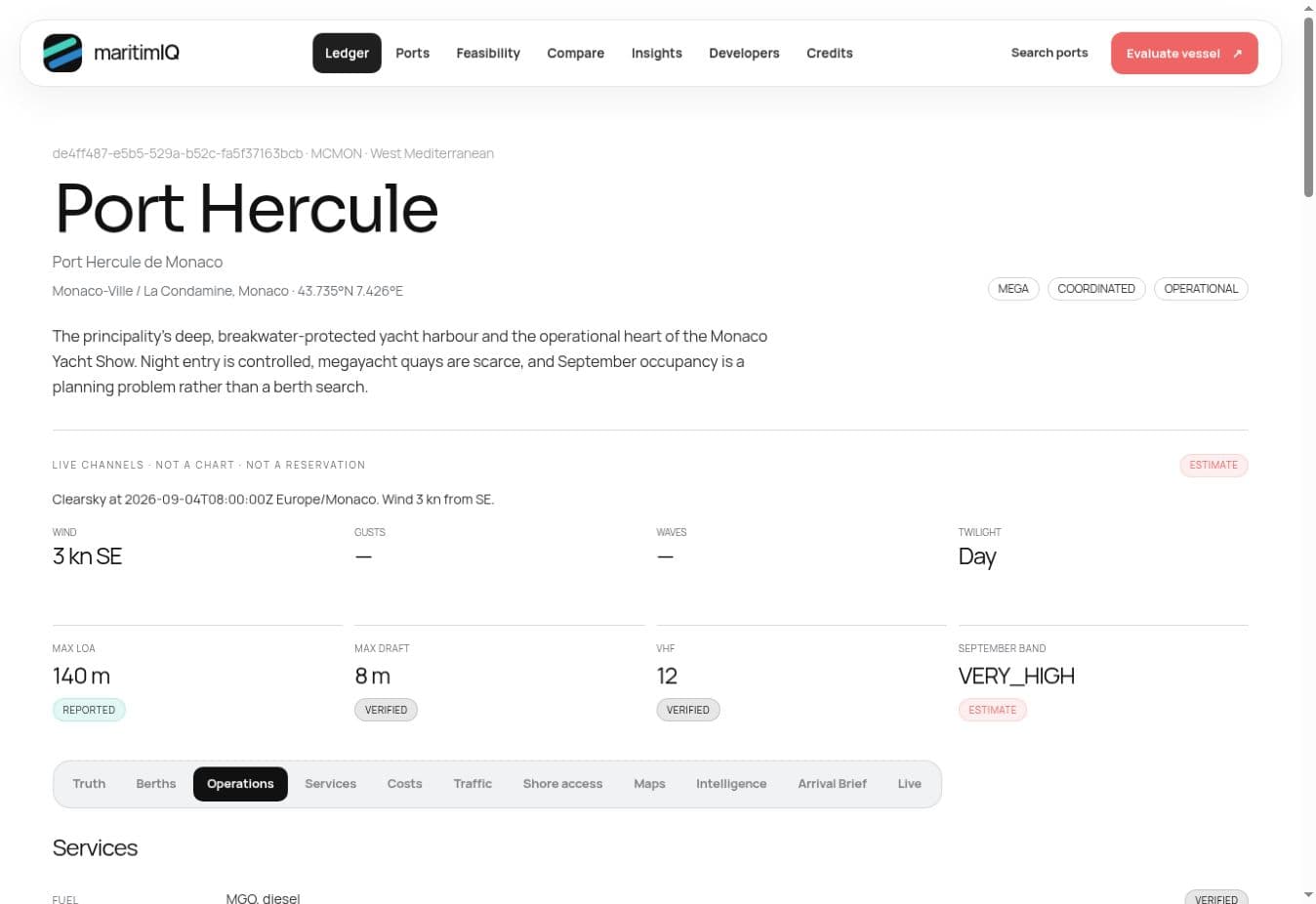Click the MEGA tag badge
The height and width of the screenshot is (904, 1316).
click(x=1013, y=289)
